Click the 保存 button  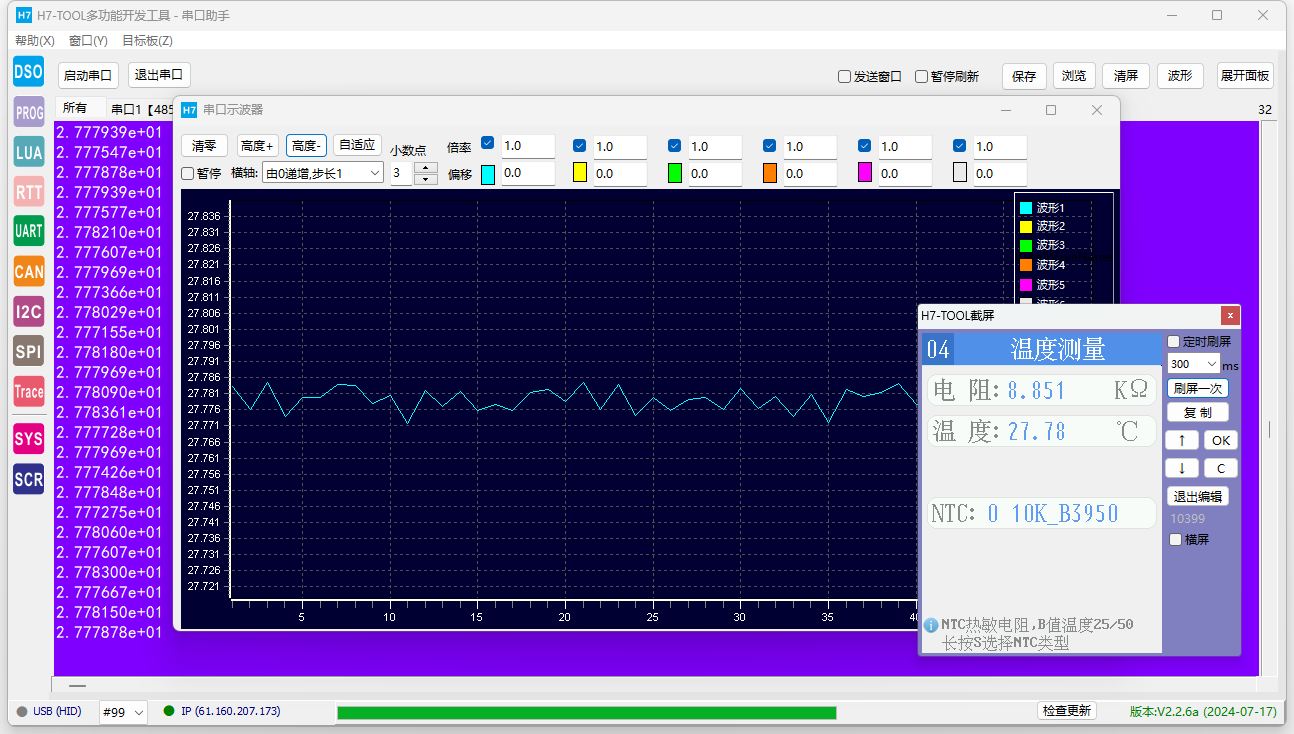pyautogui.click(x=1024, y=76)
